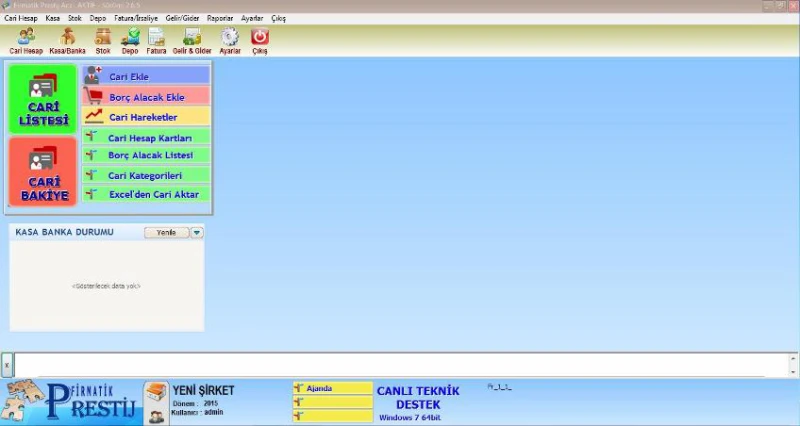This screenshot has width=800, height=426.
Task: Click the Cari Ekle person icon
Action: (93, 76)
